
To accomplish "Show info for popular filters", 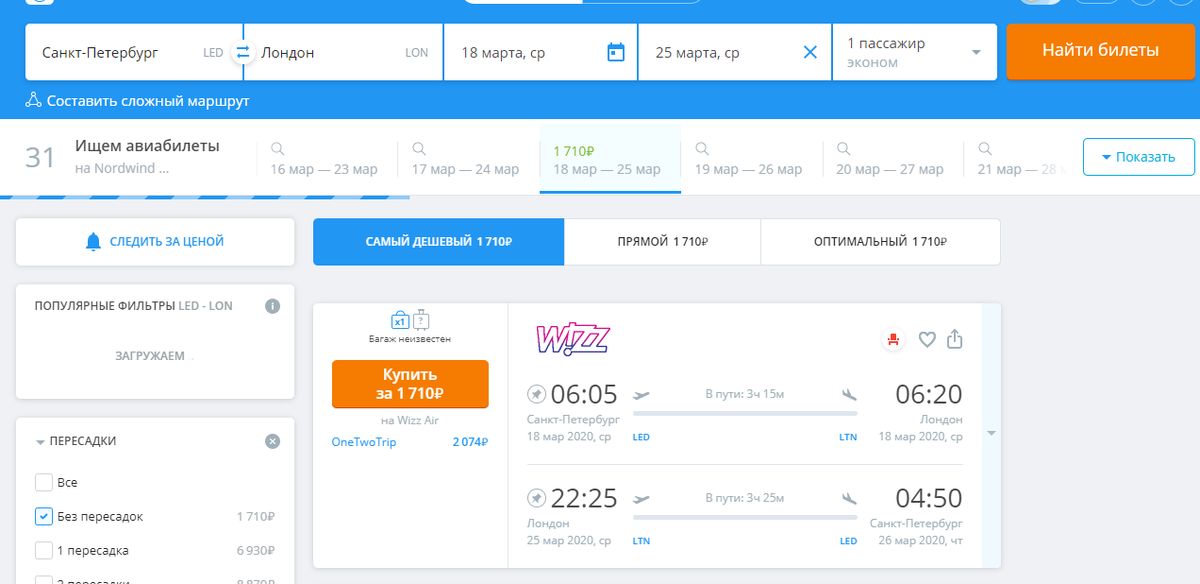I will 272,306.
